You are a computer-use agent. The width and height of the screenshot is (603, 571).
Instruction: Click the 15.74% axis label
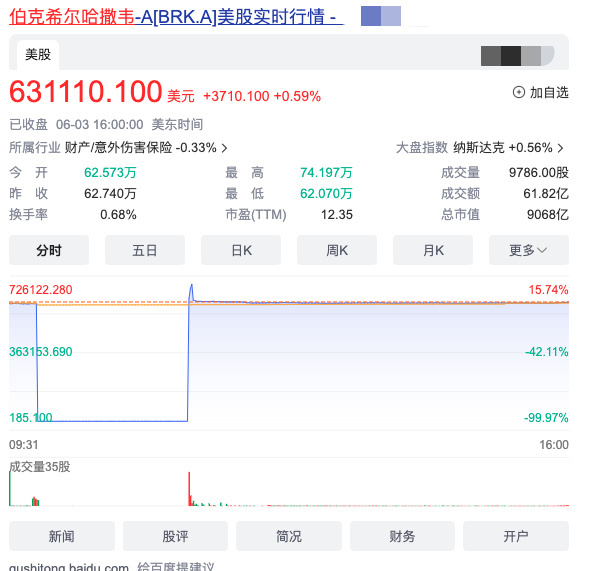coord(548,290)
